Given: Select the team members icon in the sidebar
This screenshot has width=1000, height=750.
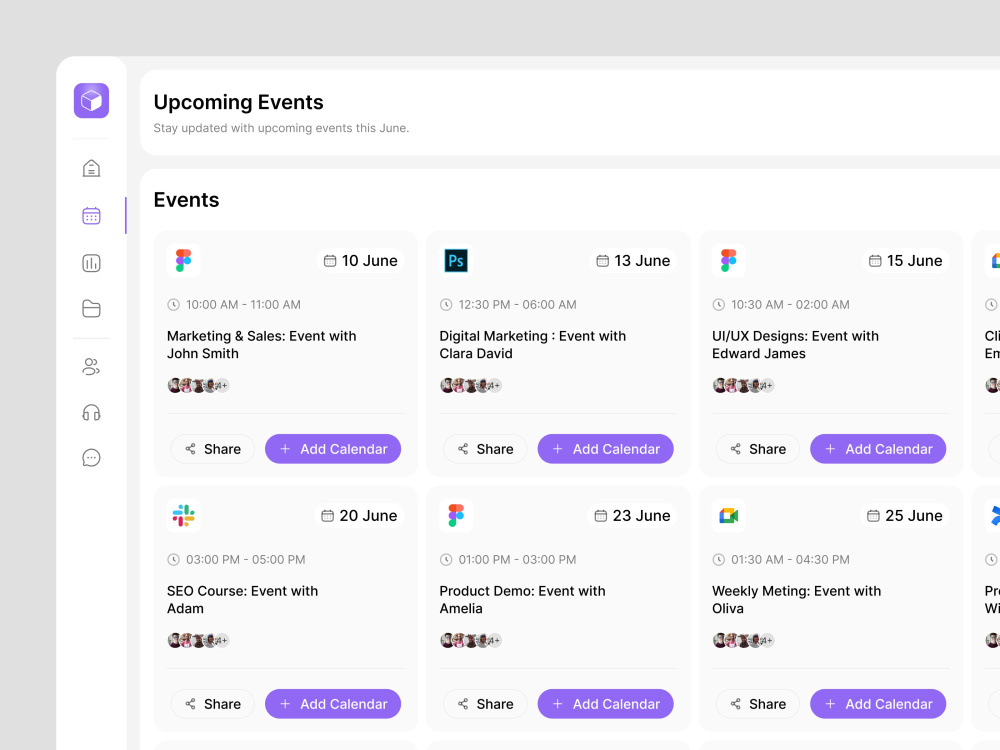Looking at the screenshot, I should [x=91, y=367].
